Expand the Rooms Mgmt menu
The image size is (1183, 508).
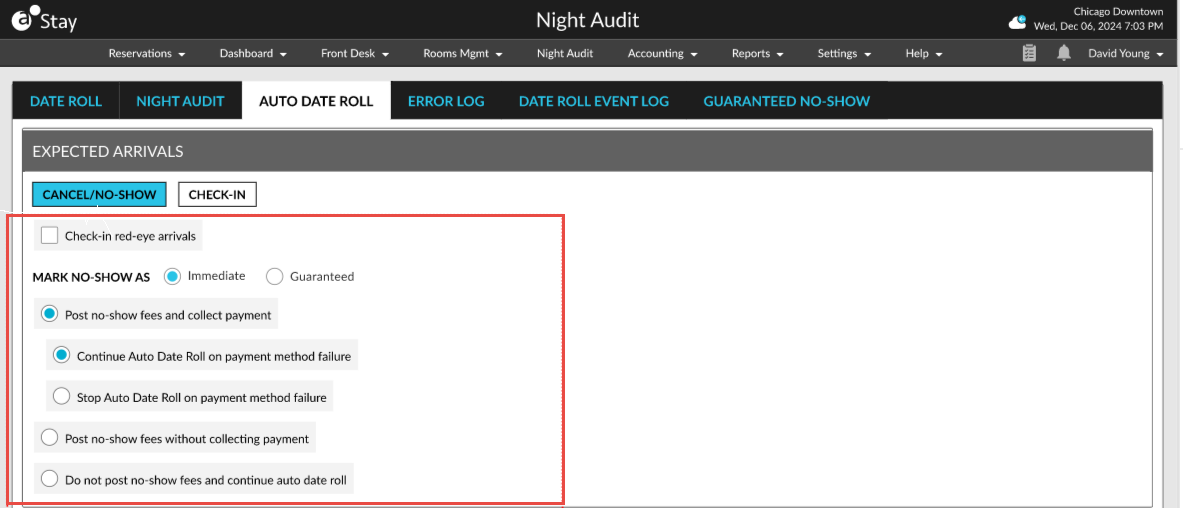462,54
